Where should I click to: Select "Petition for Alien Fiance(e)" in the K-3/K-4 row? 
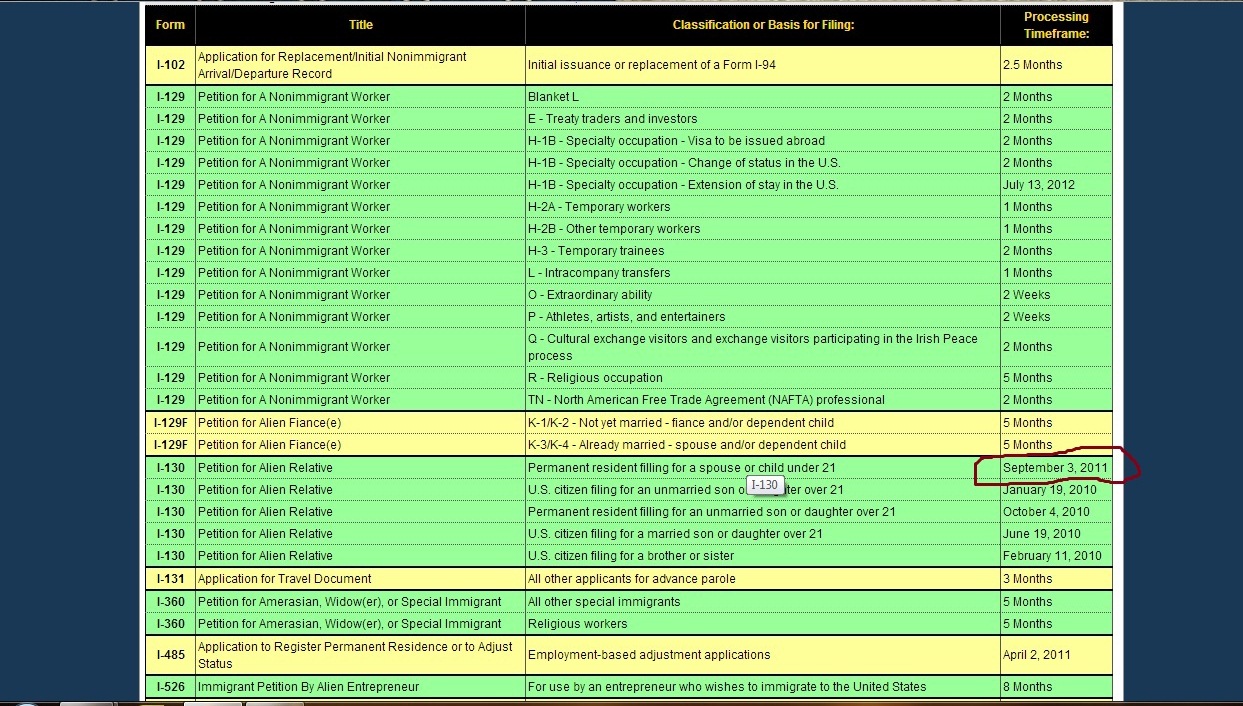tap(270, 445)
